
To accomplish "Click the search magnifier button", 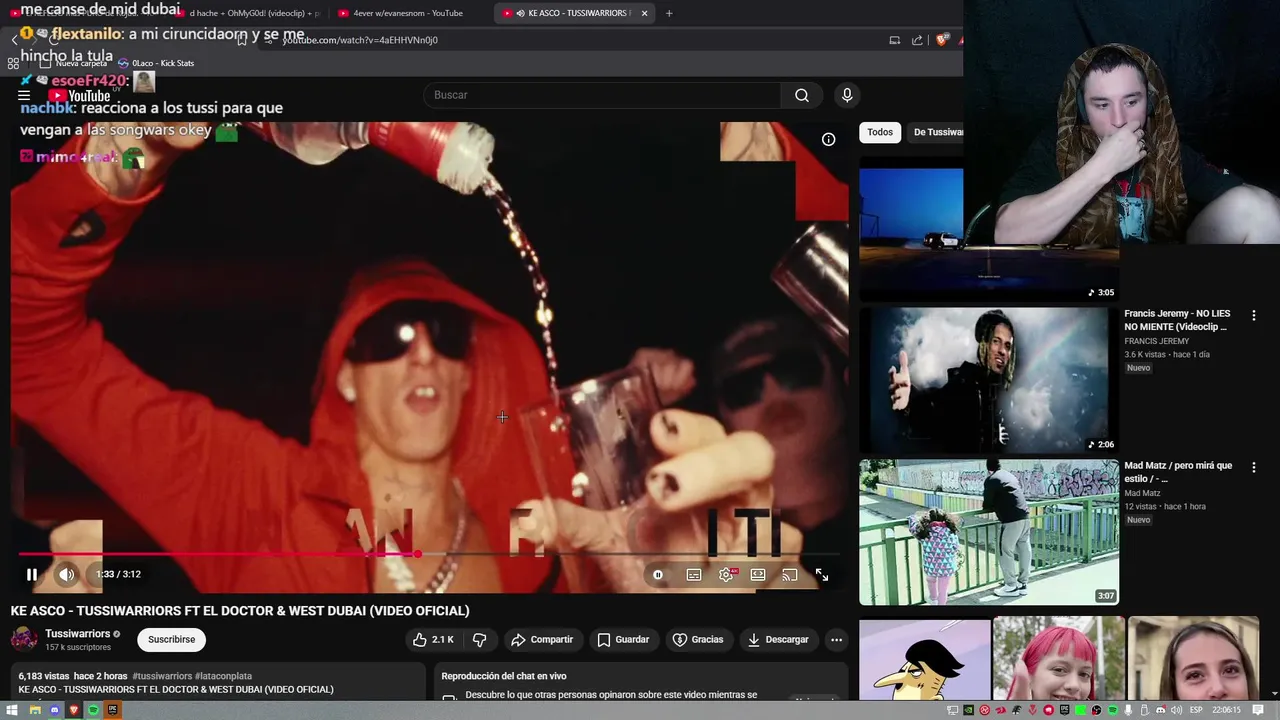I will point(801,95).
